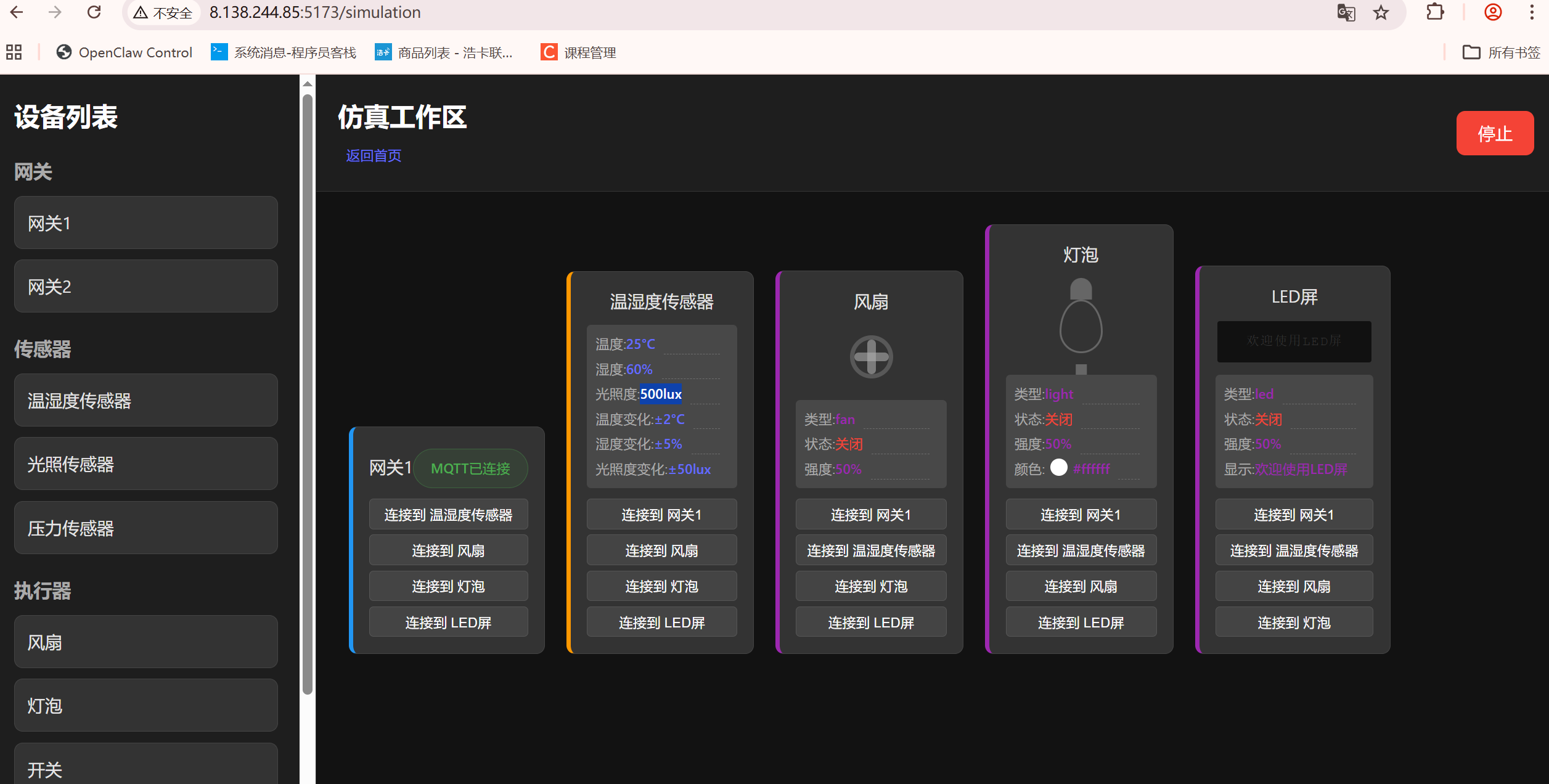Viewport: 1549px width, 784px height.
Task: Open the browser translate icon
Action: [1346, 12]
